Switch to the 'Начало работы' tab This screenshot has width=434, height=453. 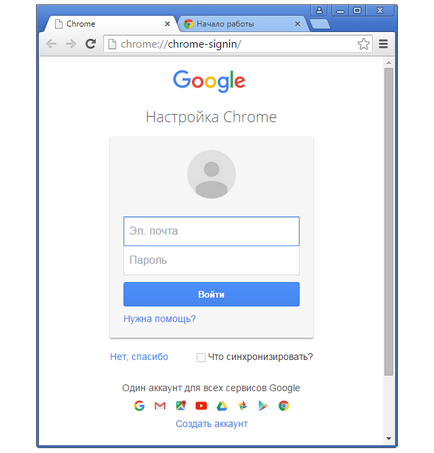coord(225,24)
